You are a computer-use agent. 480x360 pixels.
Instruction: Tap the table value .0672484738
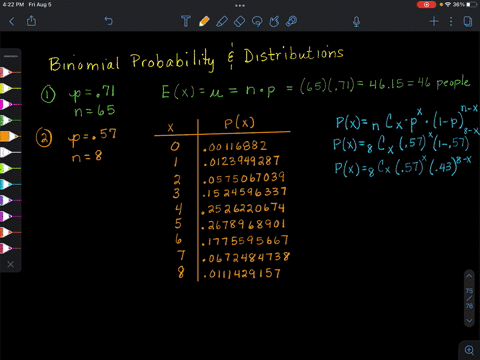(245, 257)
